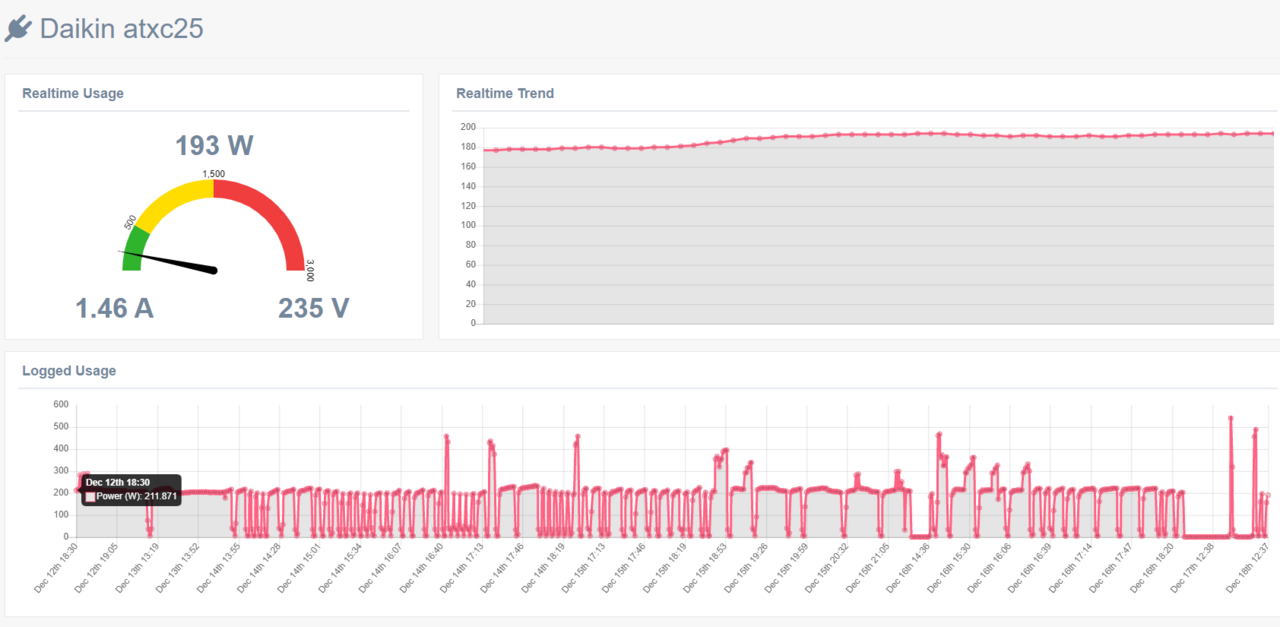Click the 180 label on Realtime Trend axis
Screen dimensions: 1280x627
(x=468, y=147)
